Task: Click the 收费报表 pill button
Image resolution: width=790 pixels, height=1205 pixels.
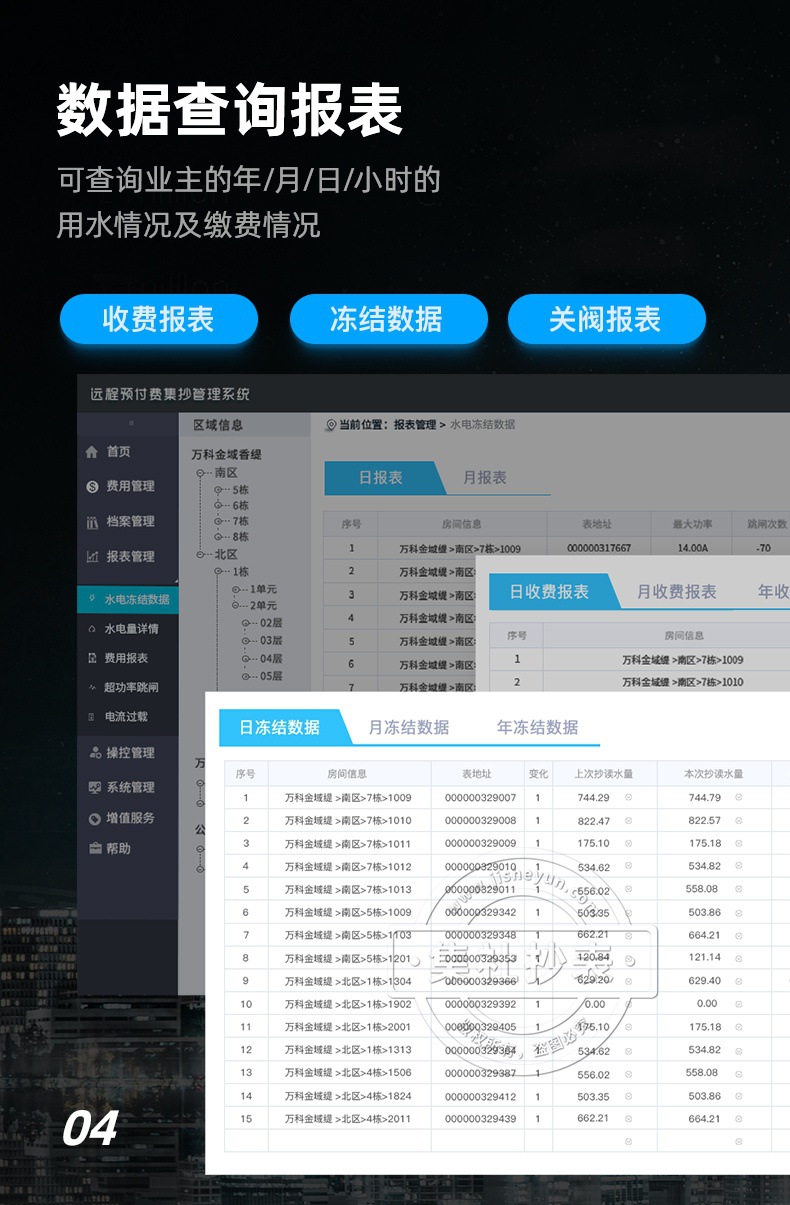Action: pos(159,320)
